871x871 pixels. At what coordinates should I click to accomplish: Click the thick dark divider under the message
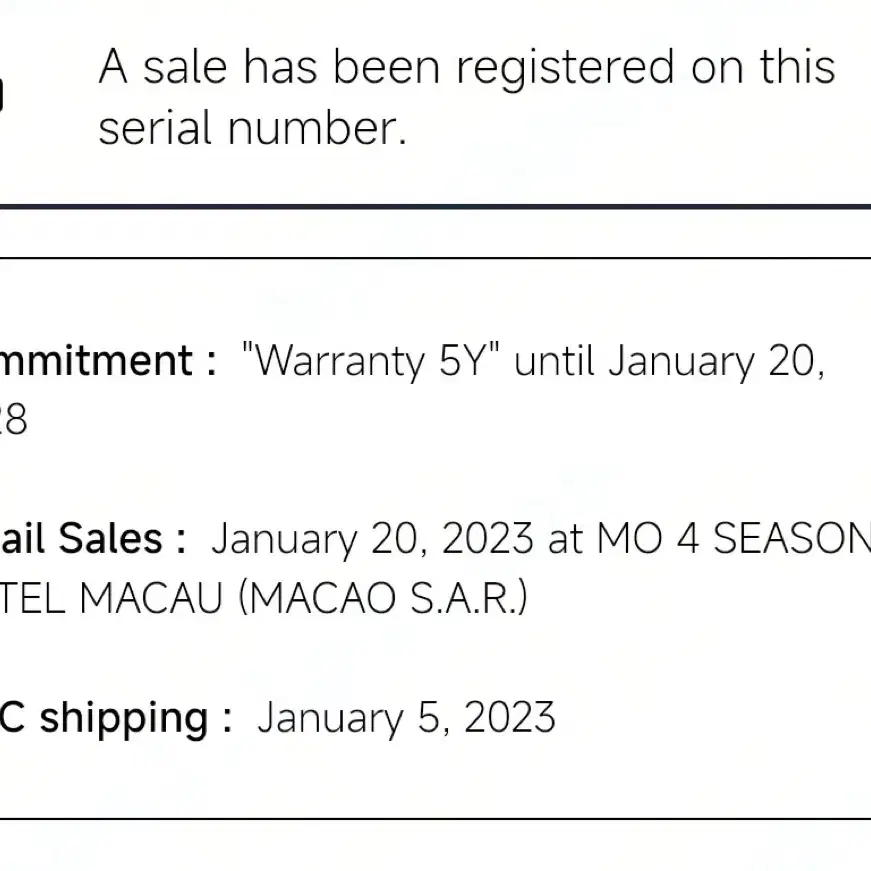click(436, 207)
